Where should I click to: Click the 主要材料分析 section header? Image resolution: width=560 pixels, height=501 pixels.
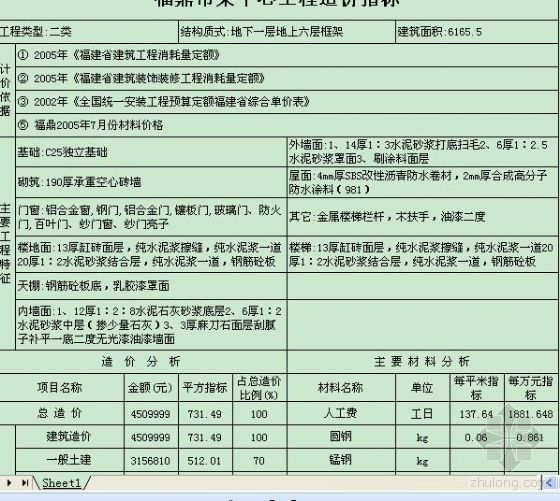coord(422,361)
